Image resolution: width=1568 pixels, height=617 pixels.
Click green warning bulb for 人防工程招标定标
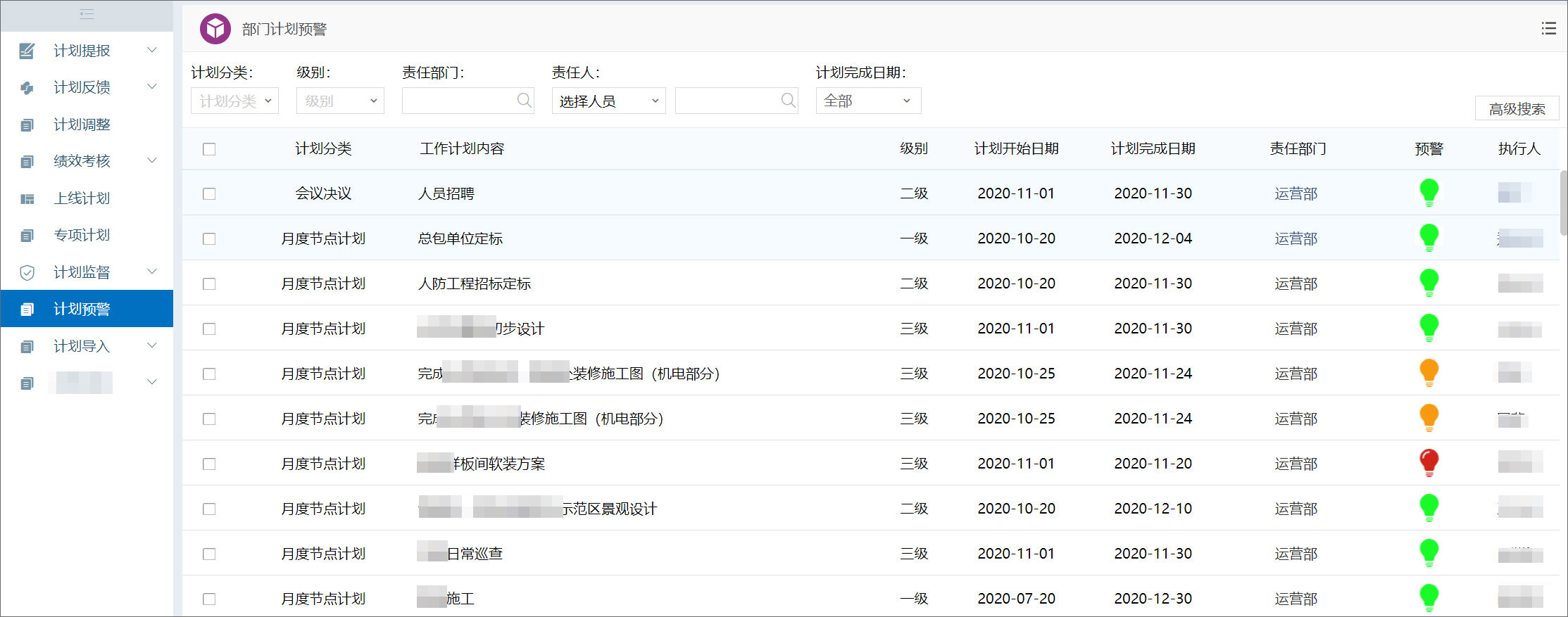[x=1429, y=283]
